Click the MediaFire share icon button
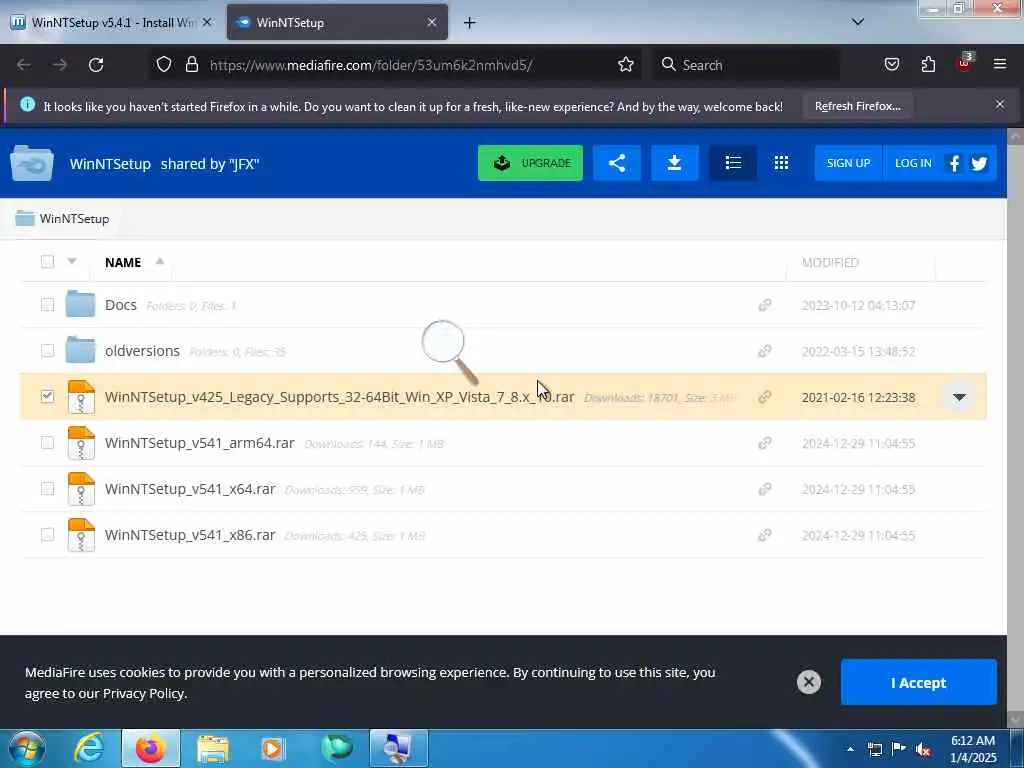This screenshot has width=1024, height=768. pos(616,163)
